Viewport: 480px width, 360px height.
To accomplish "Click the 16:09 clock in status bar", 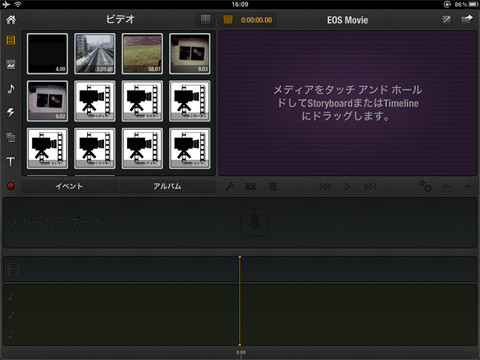I will 240,4.
